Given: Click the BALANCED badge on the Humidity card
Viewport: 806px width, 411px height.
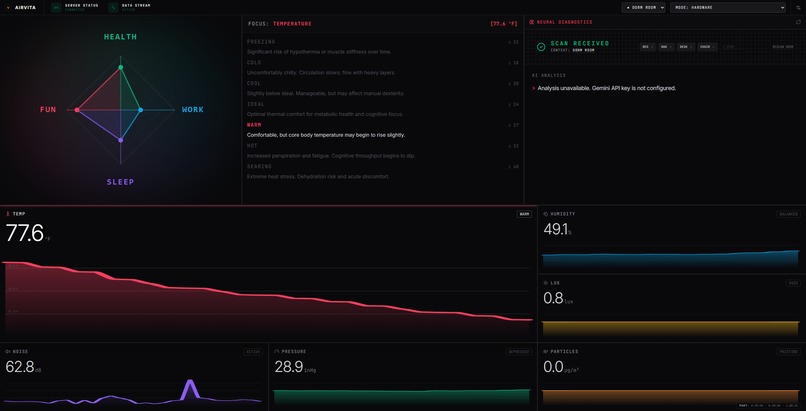Looking at the screenshot, I should pos(789,214).
